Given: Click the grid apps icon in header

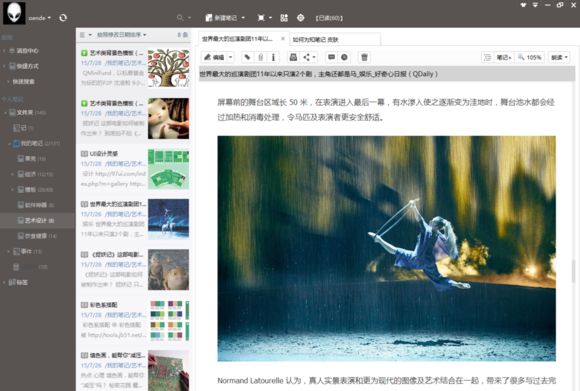Looking at the screenshot, I should 284,18.
